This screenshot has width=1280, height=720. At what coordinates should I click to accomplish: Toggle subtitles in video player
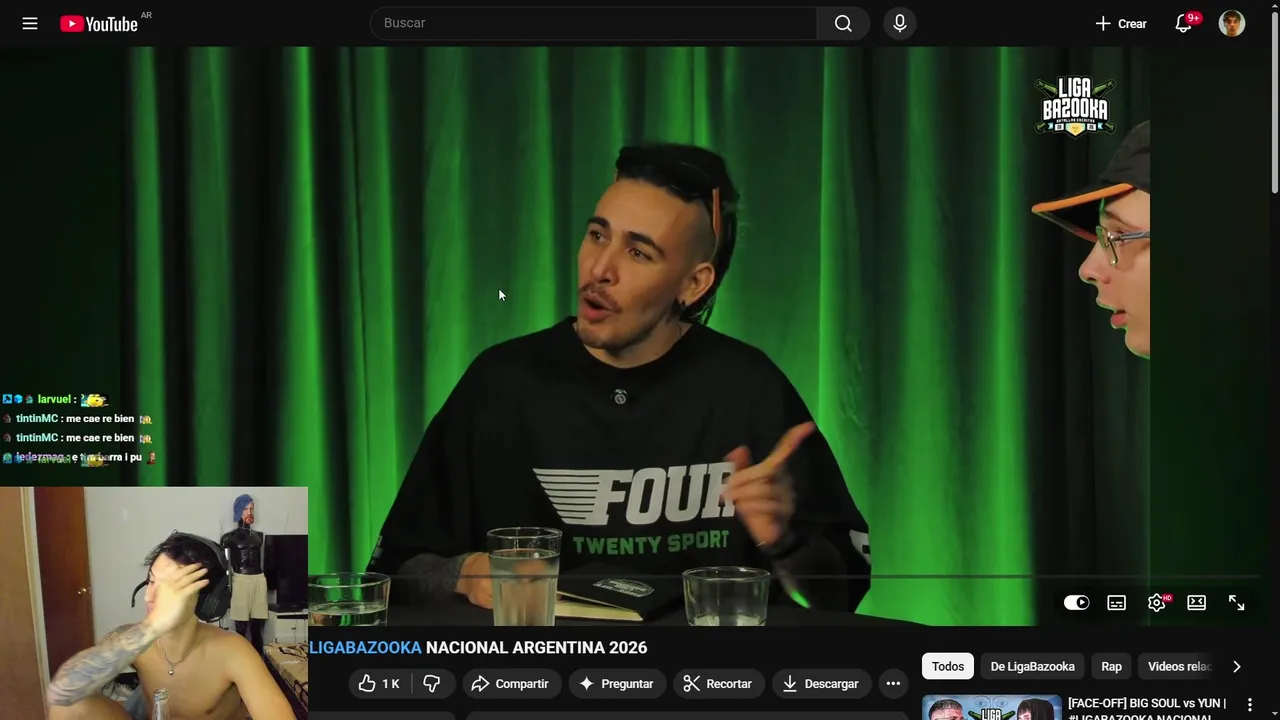click(1117, 602)
